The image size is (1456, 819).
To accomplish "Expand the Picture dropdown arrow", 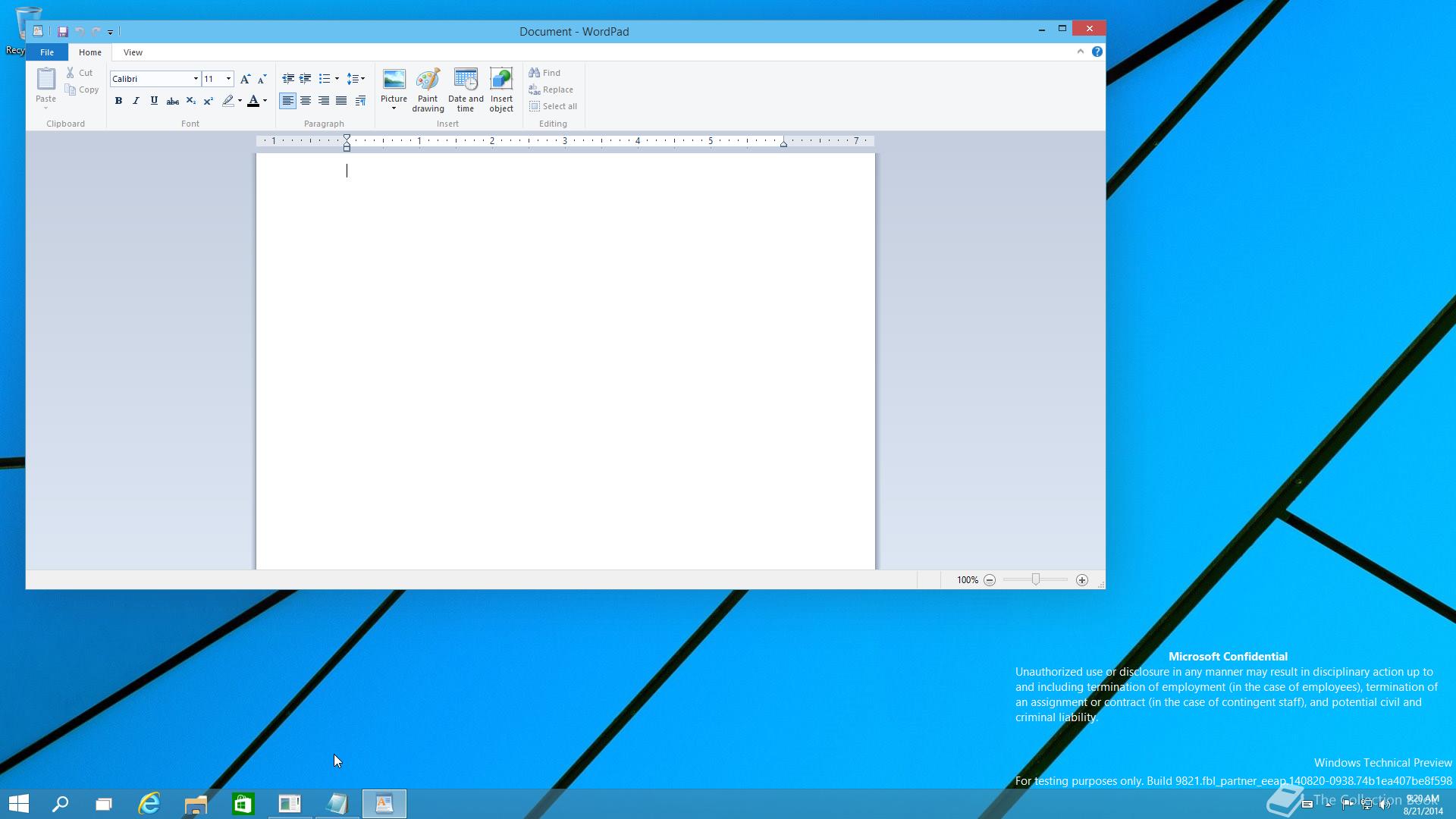I will coord(394,108).
